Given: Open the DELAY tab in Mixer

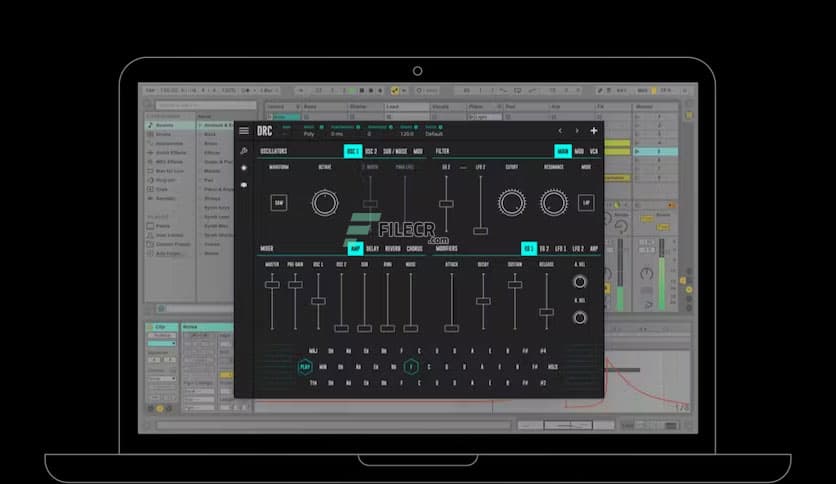Looking at the screenshot, I should pos(373,249).
